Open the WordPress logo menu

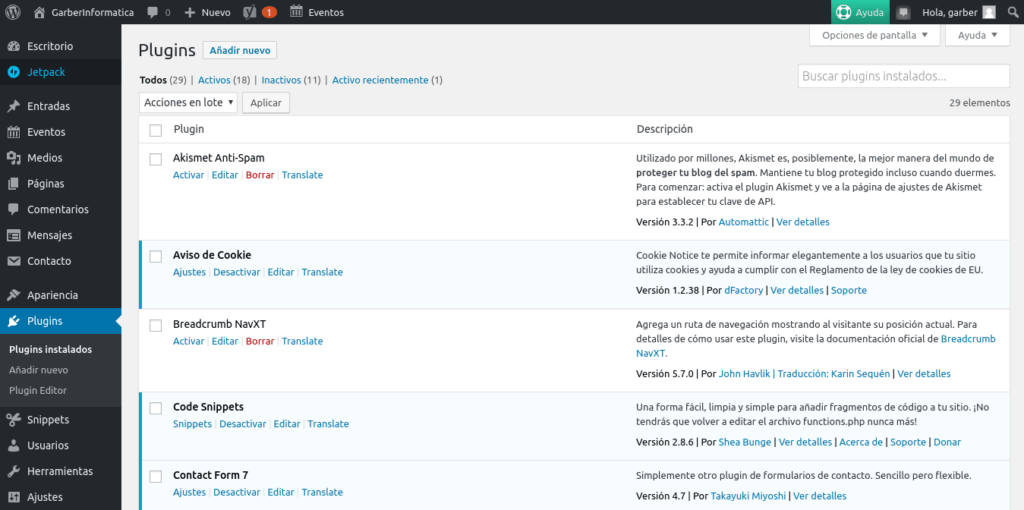coord(12,12)
